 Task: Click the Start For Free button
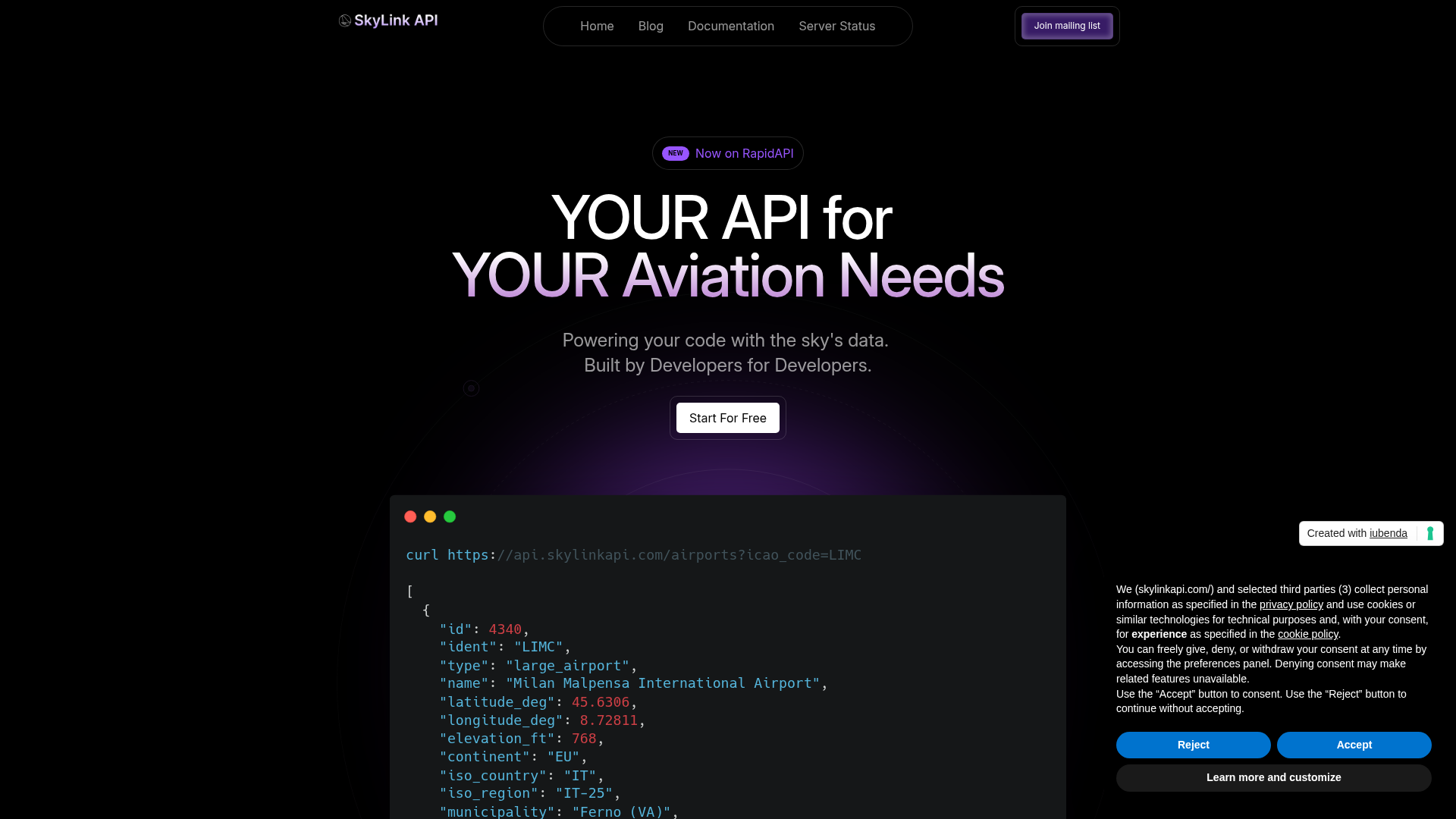point(727,418)
